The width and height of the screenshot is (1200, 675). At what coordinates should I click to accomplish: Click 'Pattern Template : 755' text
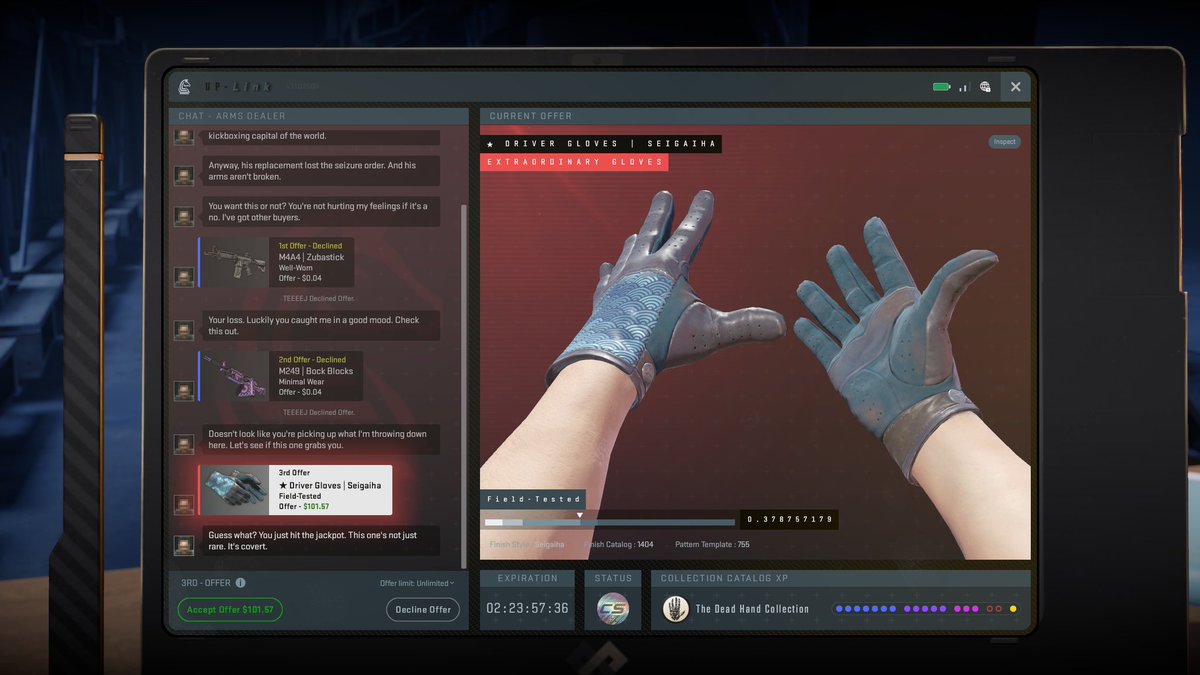(x=712, y=545)
